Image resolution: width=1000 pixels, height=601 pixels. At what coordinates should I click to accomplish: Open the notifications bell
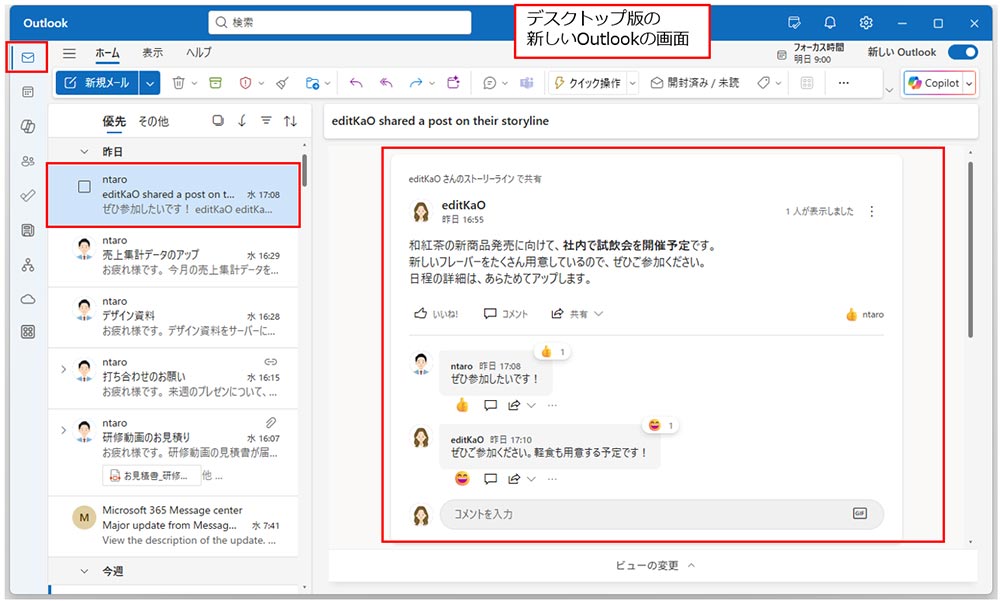tap(829, 21)
